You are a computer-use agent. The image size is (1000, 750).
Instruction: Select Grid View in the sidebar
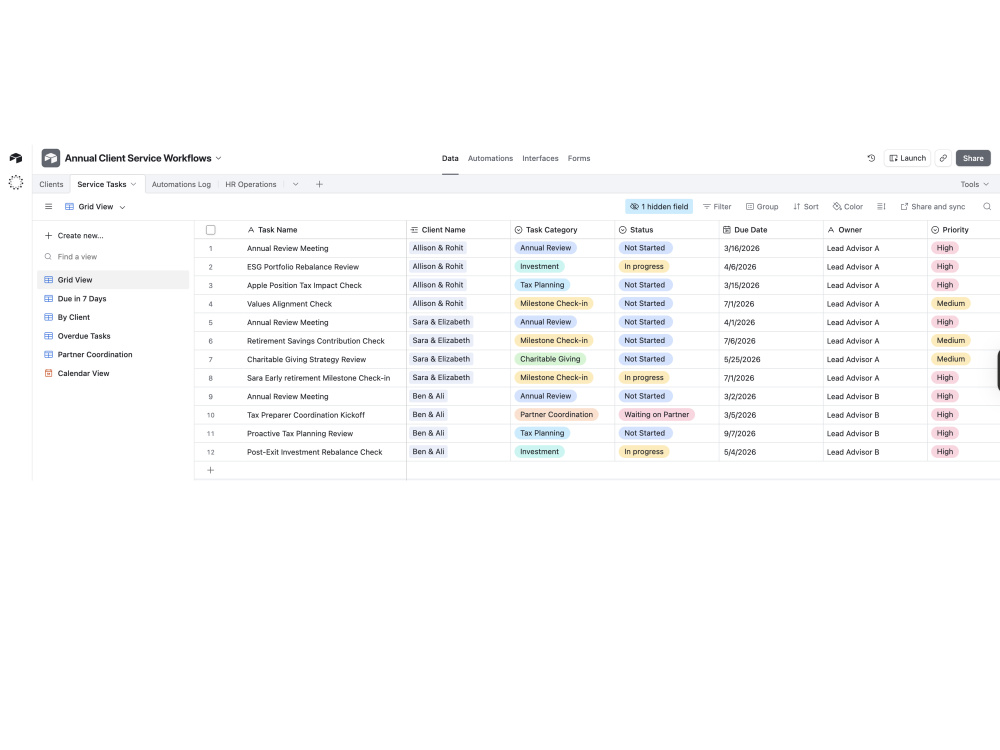pyautogui.click(x=114, y=280)
